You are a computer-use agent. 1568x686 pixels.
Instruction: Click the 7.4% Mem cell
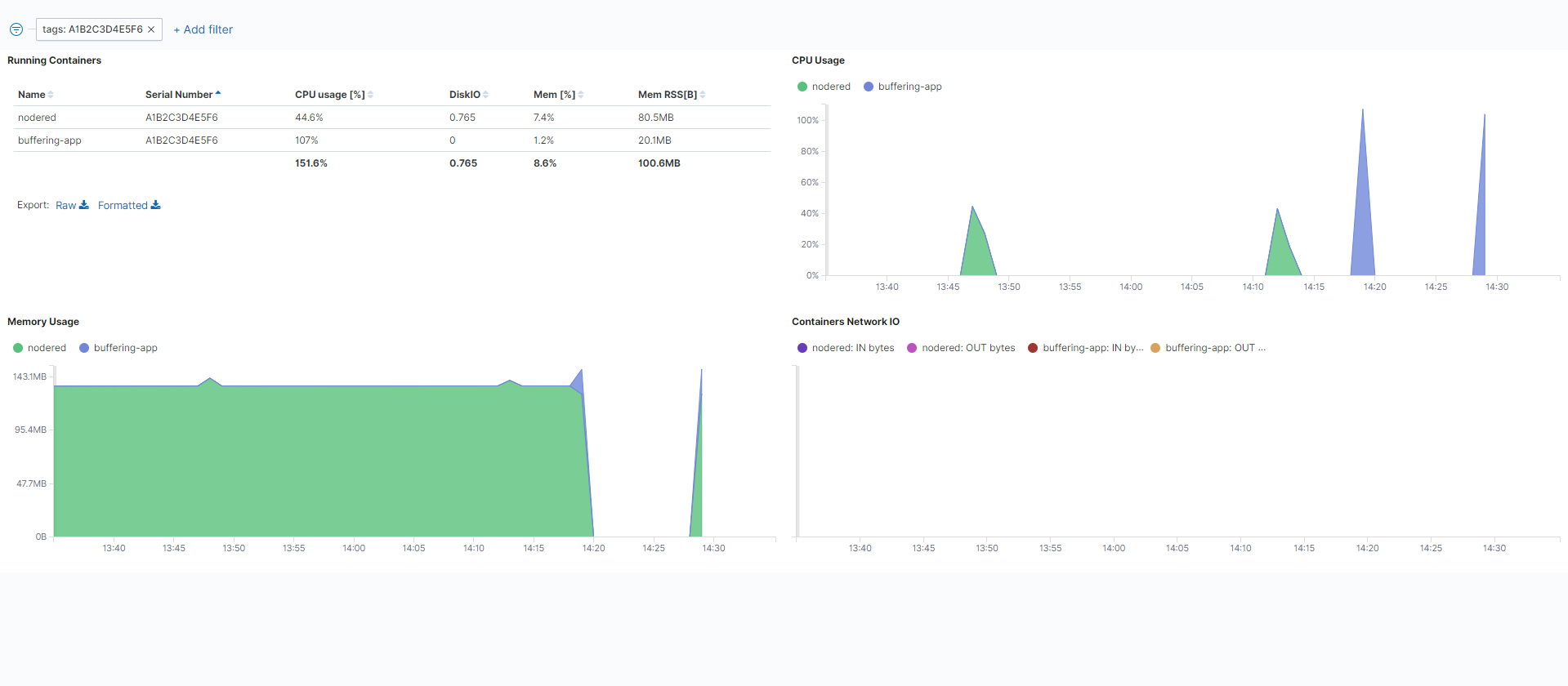(544, 118)
